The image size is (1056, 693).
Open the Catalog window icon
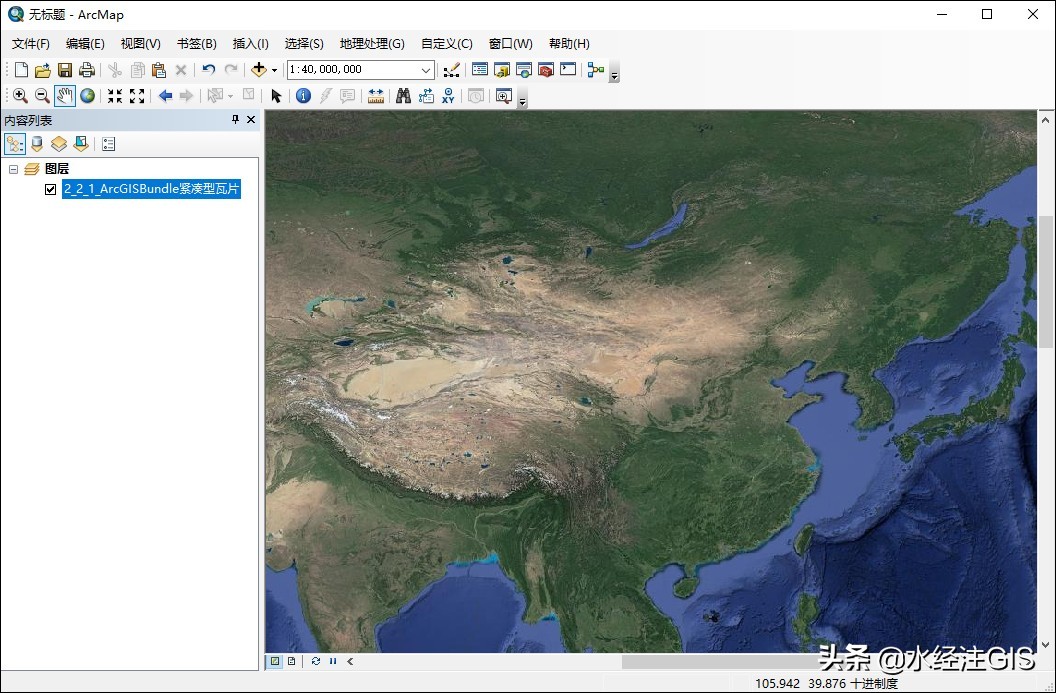click(501, 69)
